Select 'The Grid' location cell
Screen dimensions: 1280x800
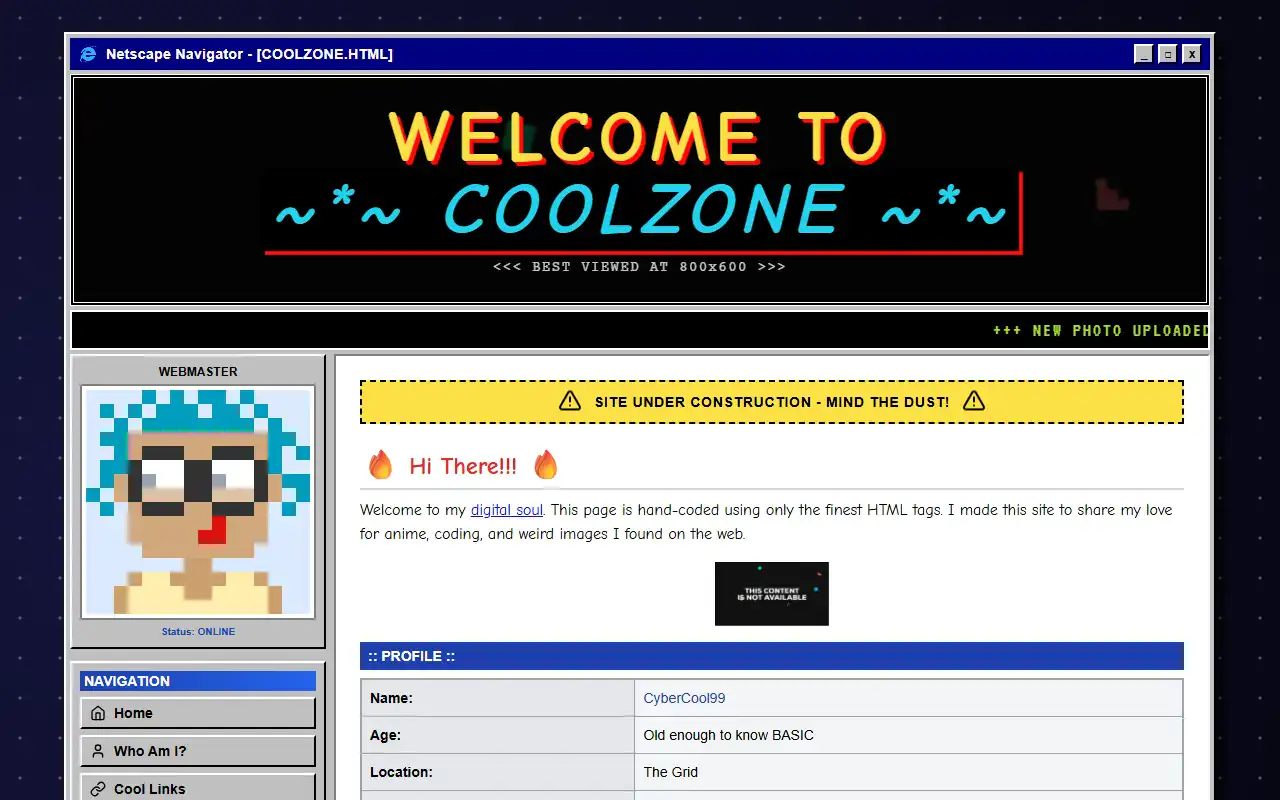(908, 772)
